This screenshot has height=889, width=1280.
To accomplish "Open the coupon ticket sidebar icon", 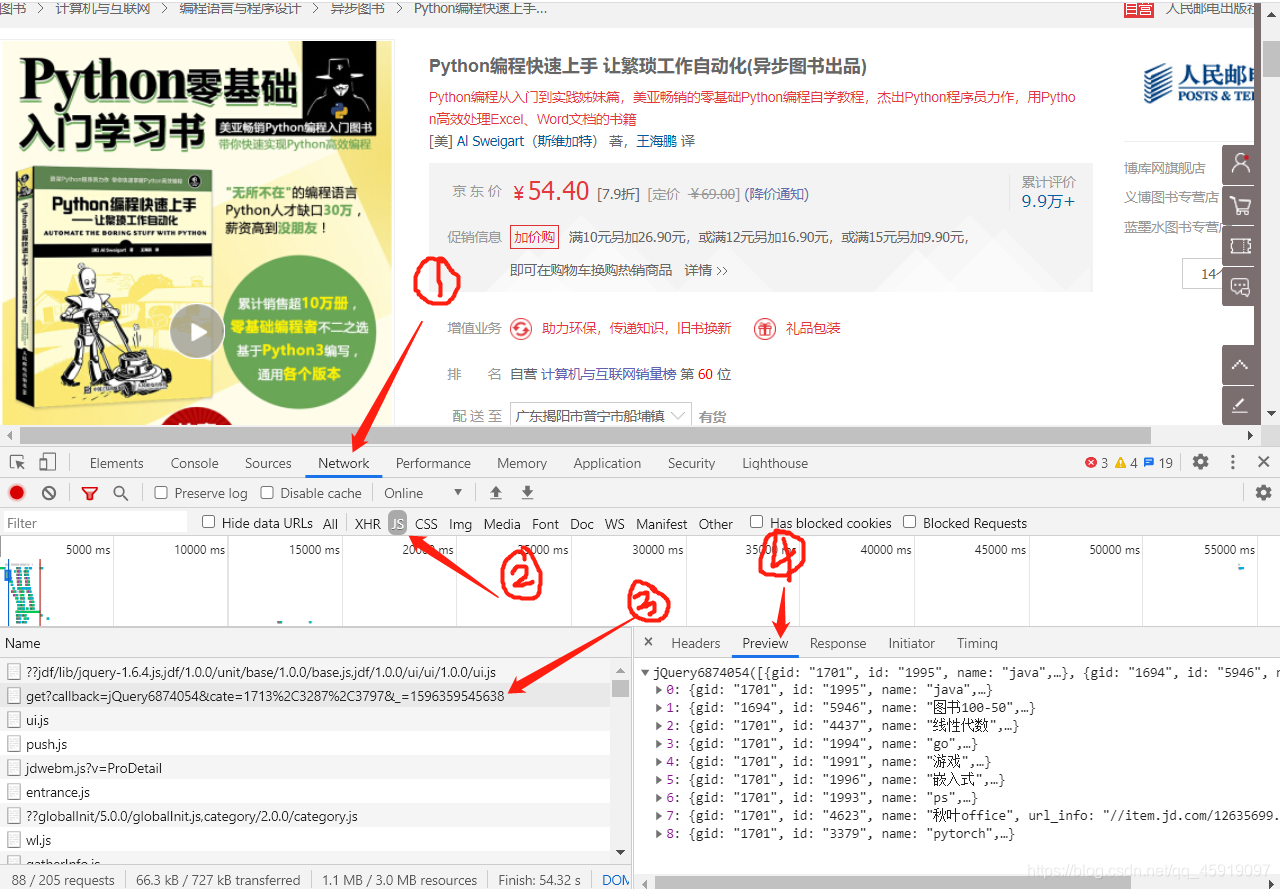I will [x=1240, y=246].
